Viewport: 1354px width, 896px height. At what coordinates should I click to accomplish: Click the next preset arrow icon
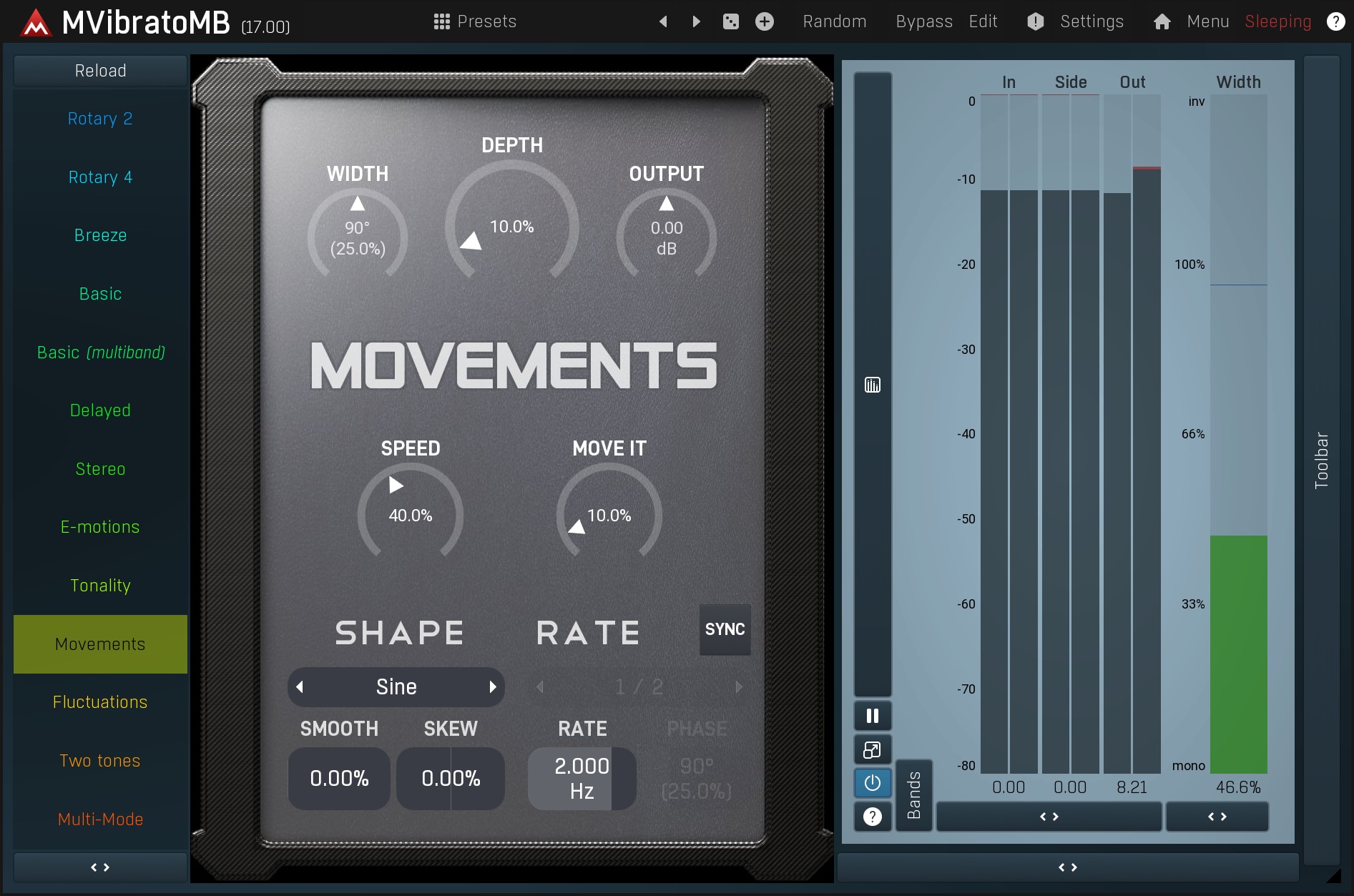(696, 21)
